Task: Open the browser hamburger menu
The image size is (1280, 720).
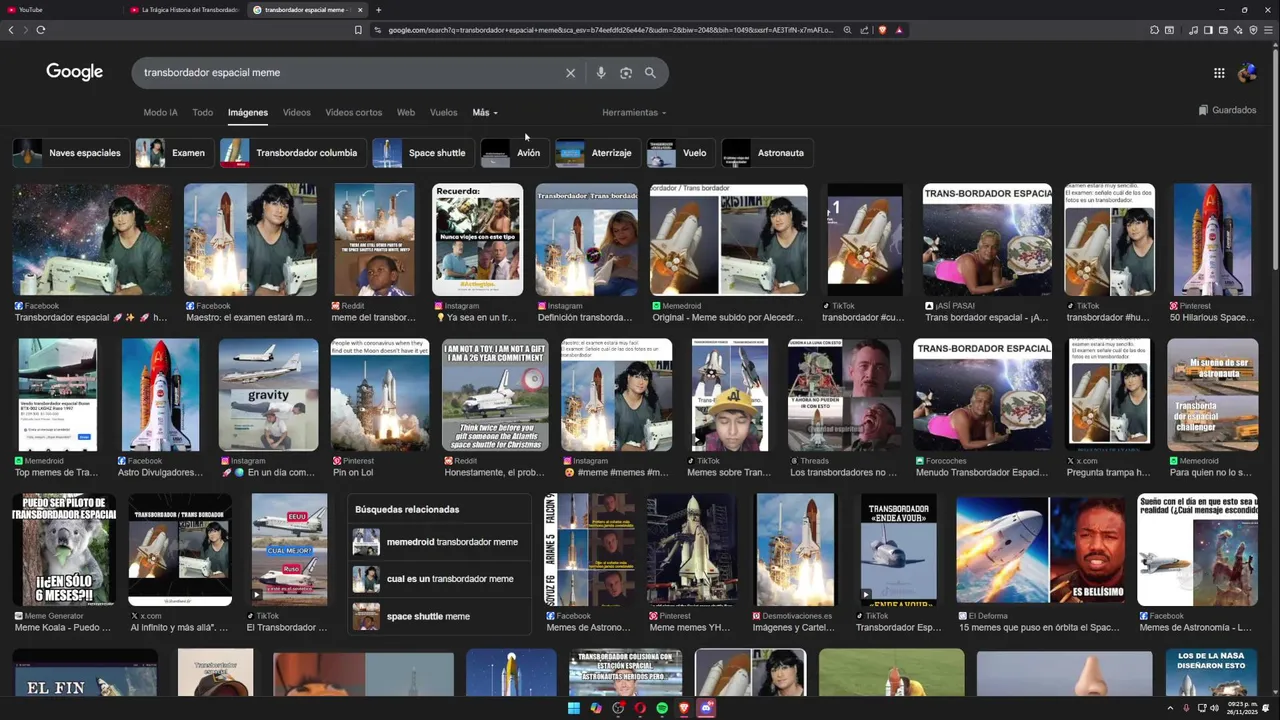Action: point(1270,30)
